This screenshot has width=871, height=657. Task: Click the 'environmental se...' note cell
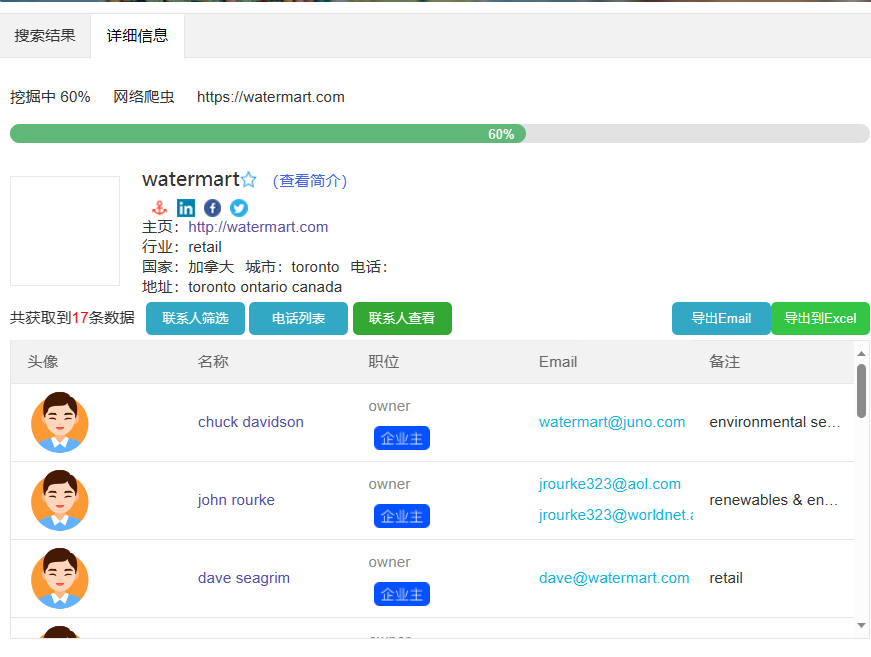(775, 422)
